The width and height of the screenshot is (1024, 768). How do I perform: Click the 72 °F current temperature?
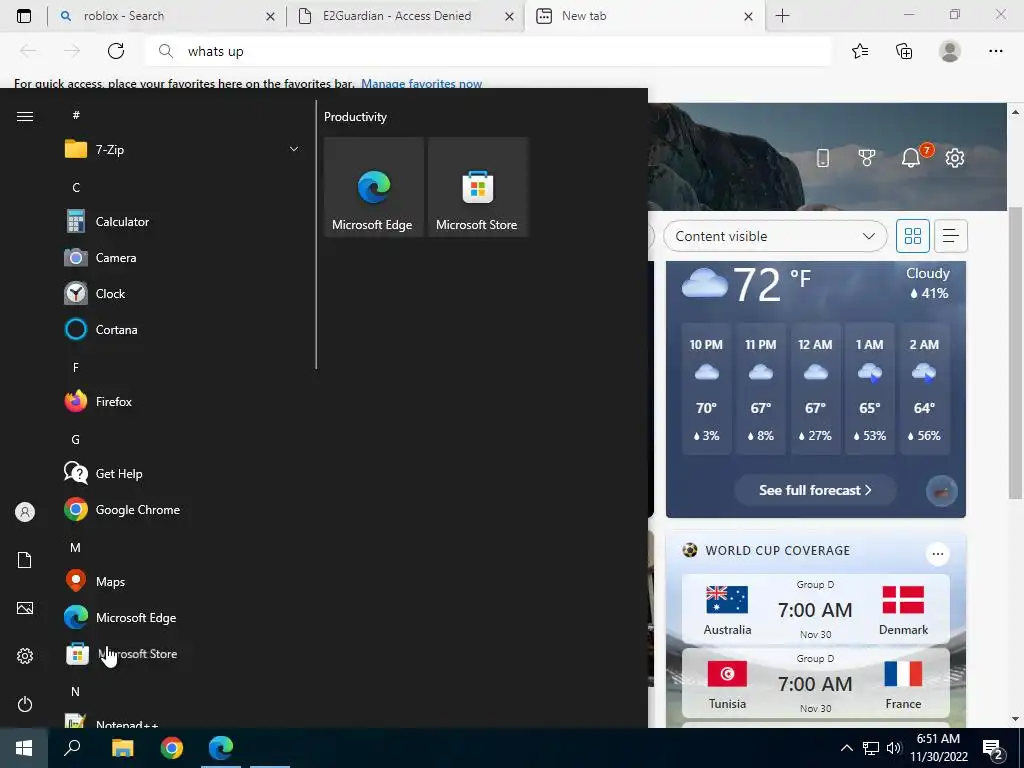coord(771,284)
